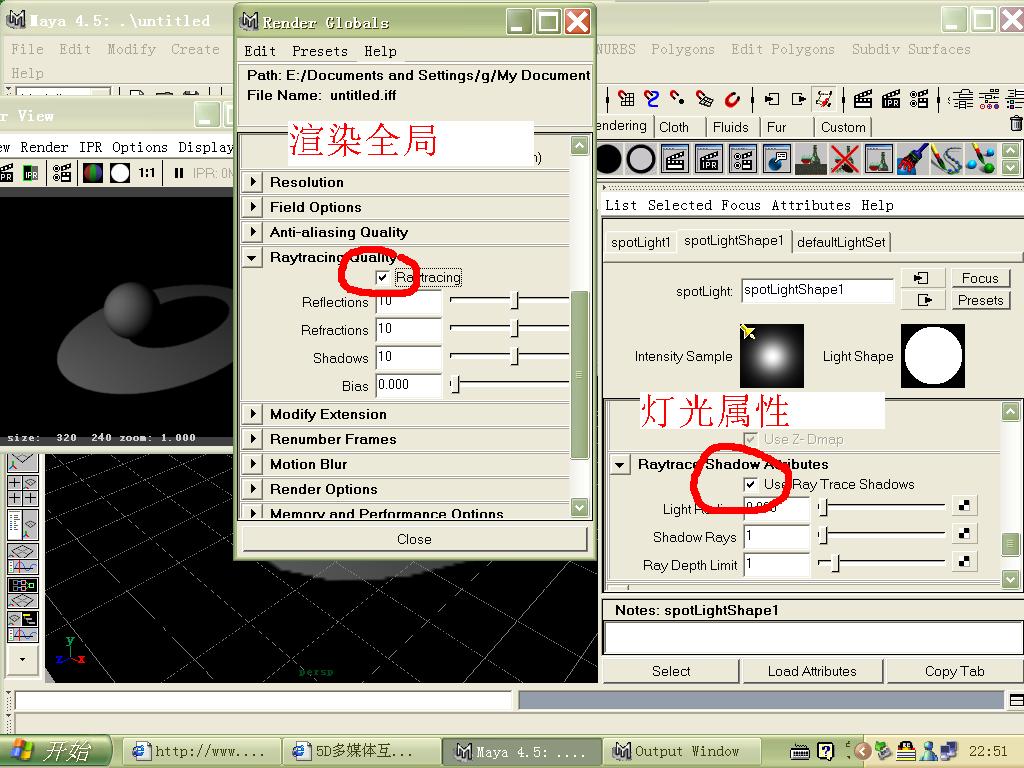
Task: Click the map button beside Shadow Rays
Action: (963, 534)
